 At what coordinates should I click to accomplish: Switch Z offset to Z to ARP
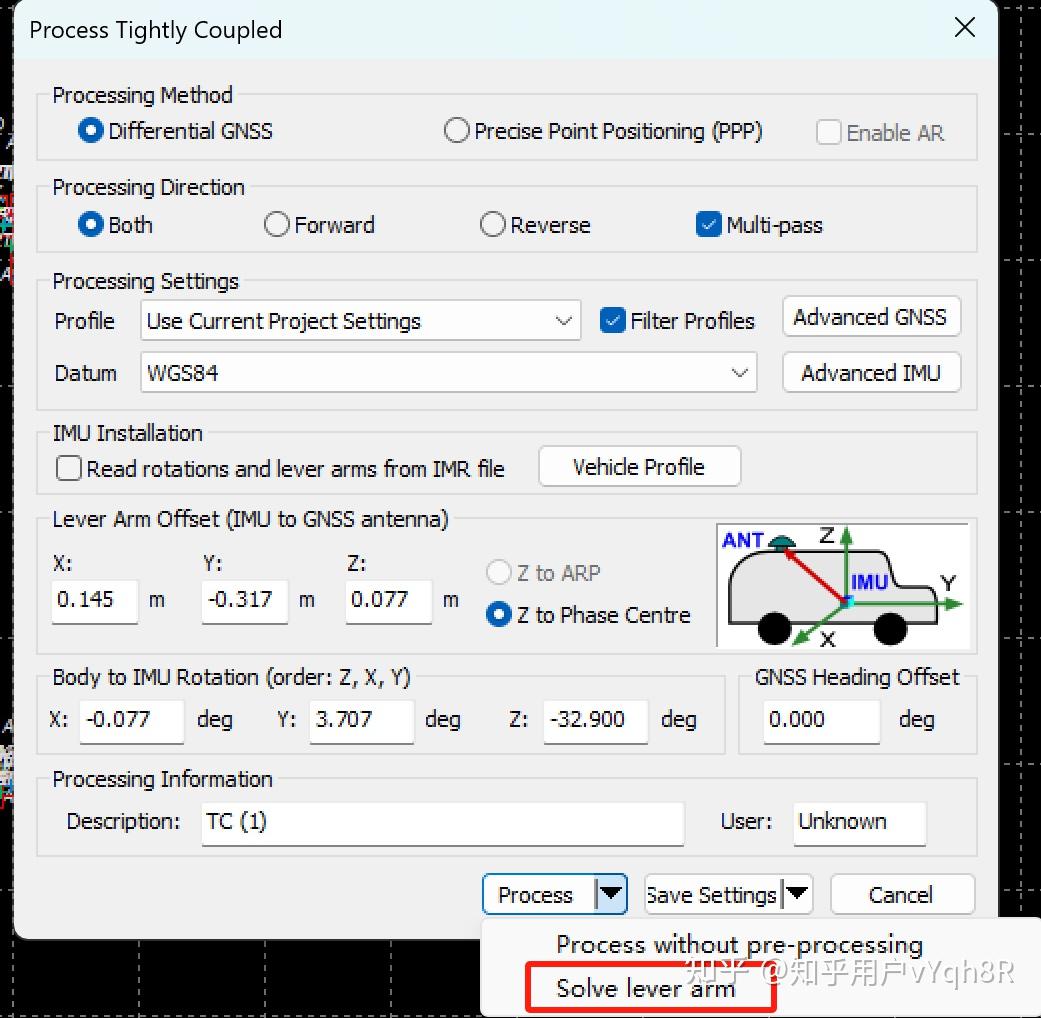pyautogui.click(x=498, y=572)
